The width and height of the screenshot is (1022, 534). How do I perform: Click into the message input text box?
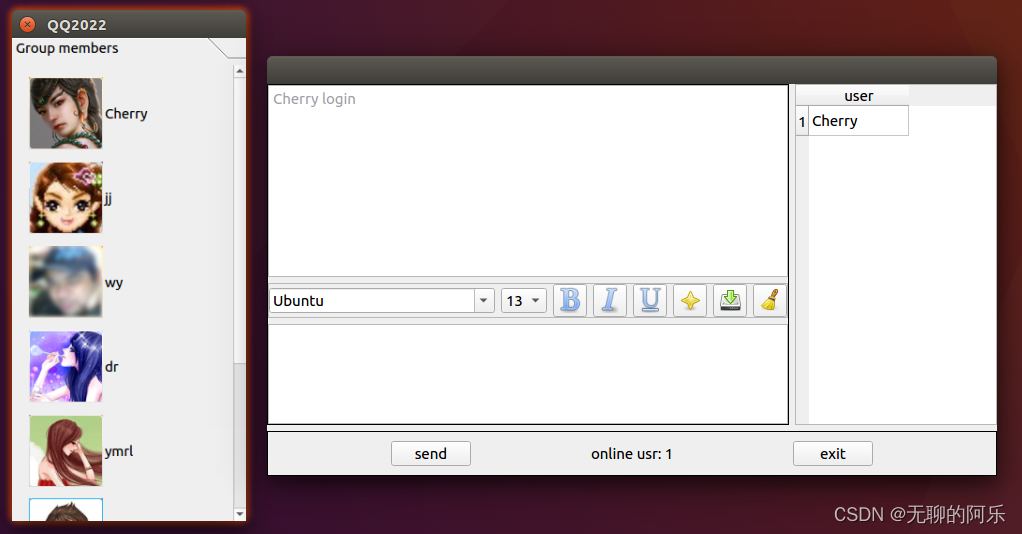[528, 374]
